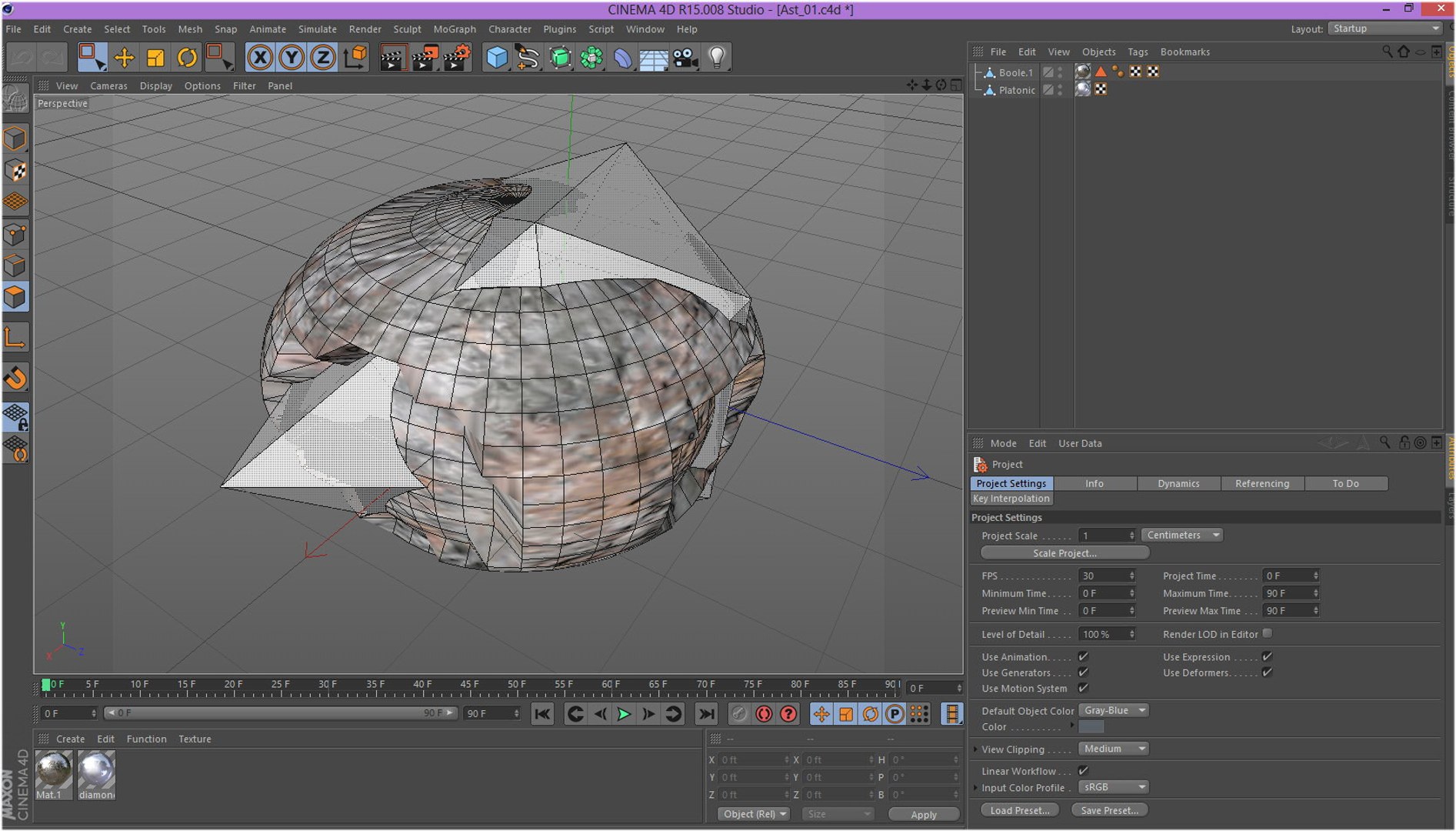Open the Sculpt menu
This screenshot has height=831, width=1456.
point(407,29)
